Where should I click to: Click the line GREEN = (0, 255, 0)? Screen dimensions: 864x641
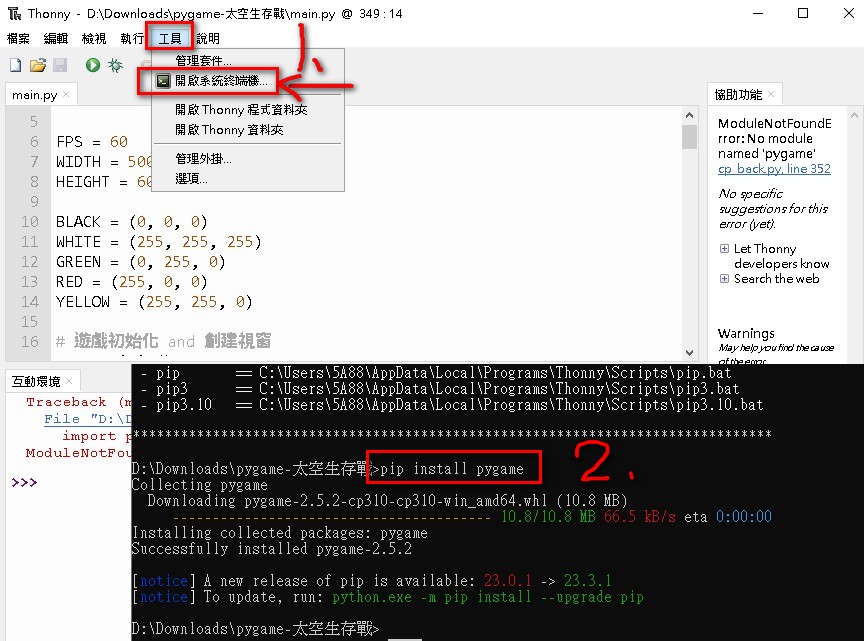coord(141,262)
